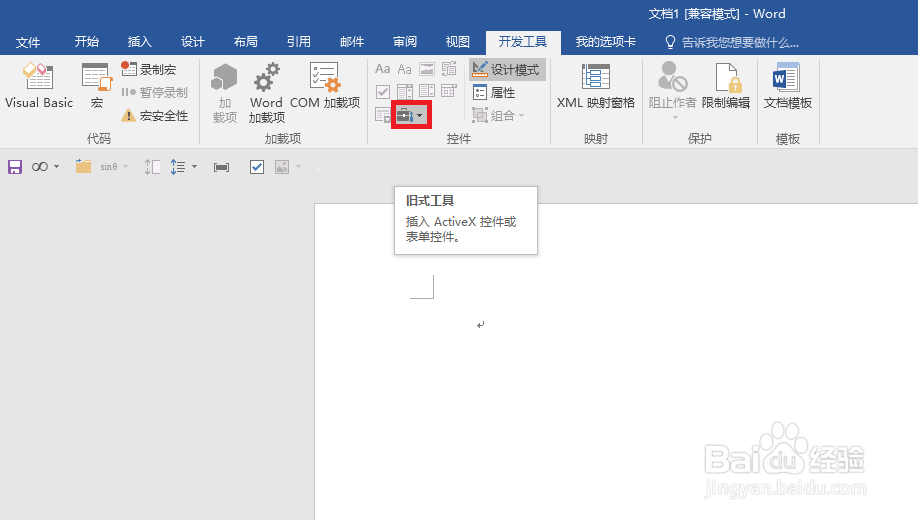The height and width of the screenshot is (520, 918).
Task: Toggle the checkbox in quick access toolbar
Action: pos(257,167)
